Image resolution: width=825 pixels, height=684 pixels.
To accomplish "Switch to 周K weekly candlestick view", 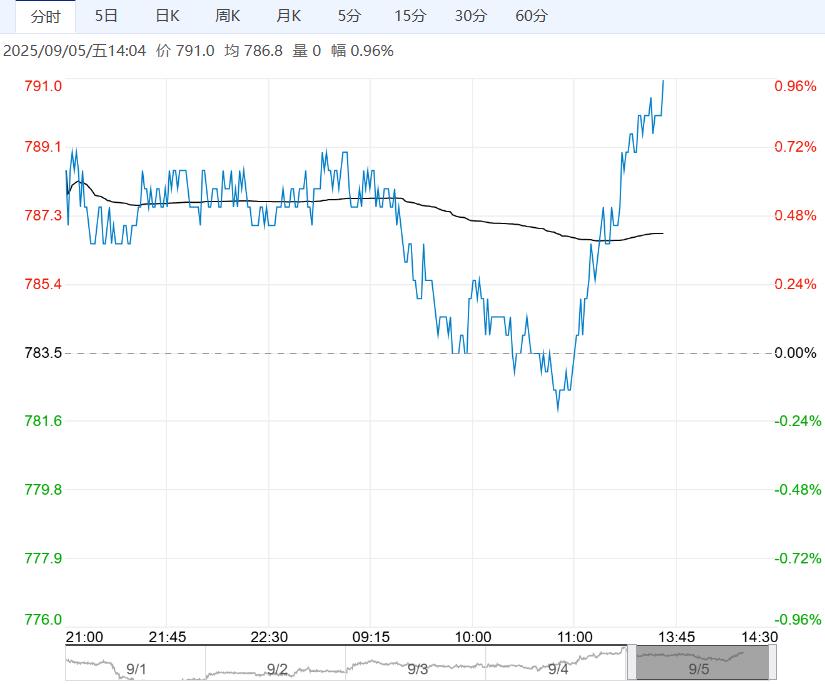I will pos(228,16).
